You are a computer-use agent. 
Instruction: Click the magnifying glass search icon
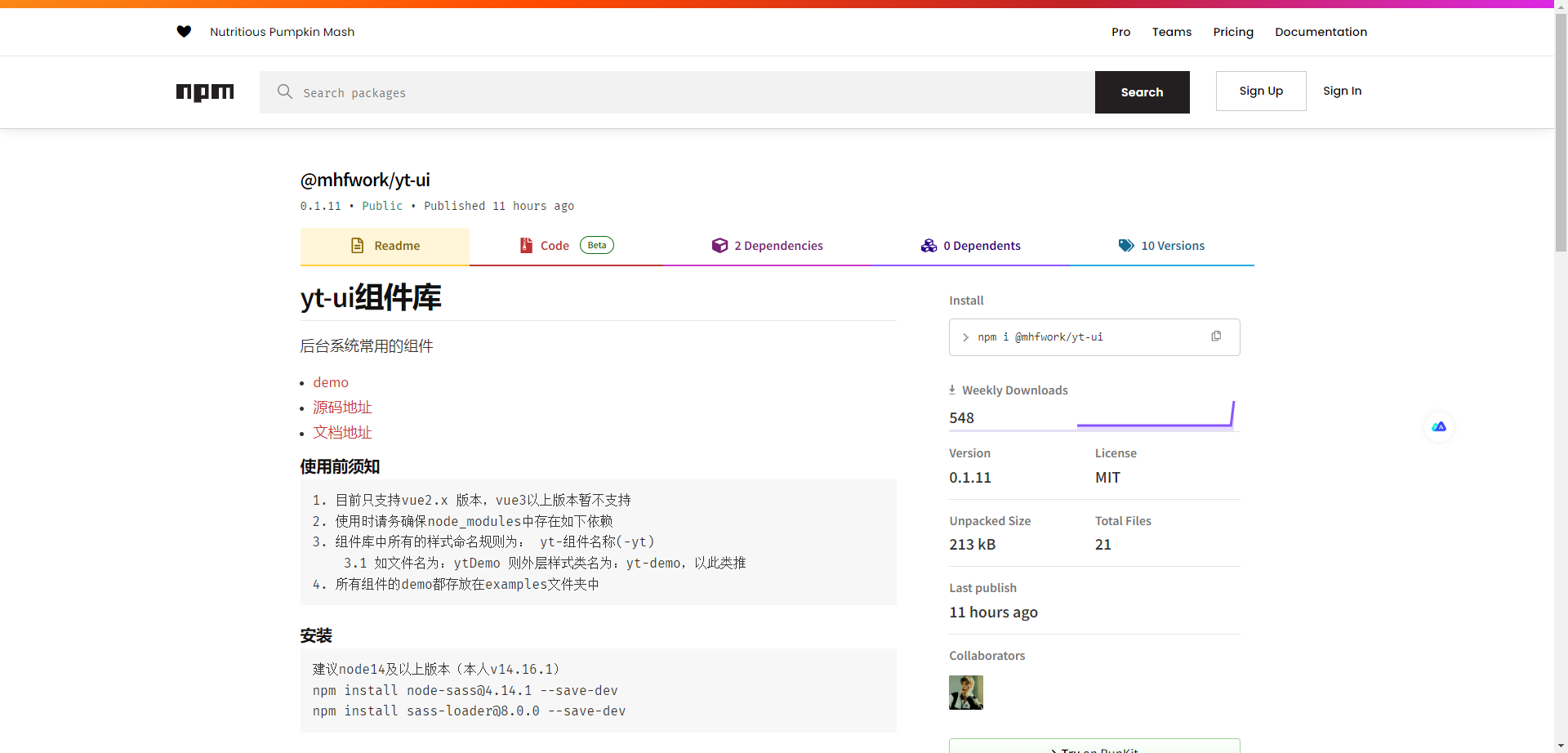point(284,91)
